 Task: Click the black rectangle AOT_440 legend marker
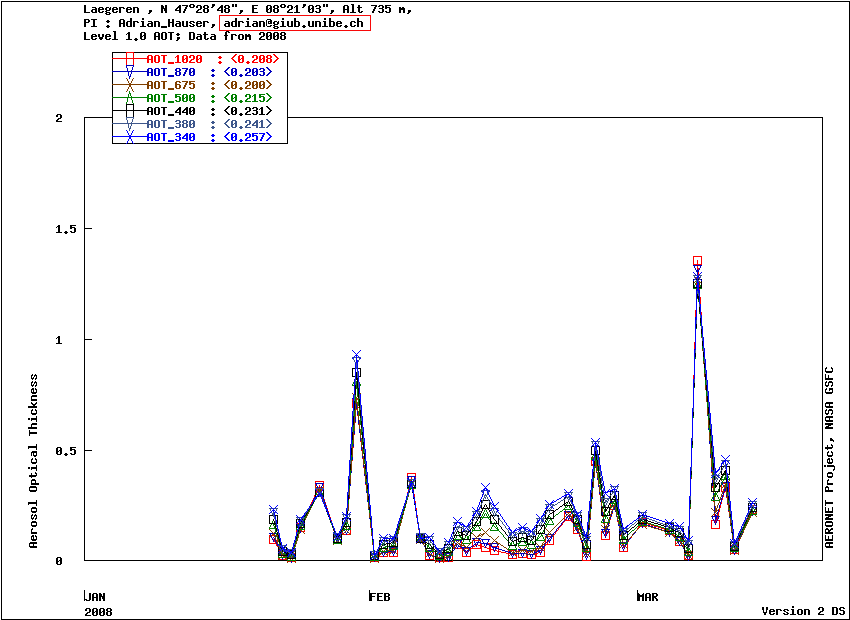pos(129,111)
